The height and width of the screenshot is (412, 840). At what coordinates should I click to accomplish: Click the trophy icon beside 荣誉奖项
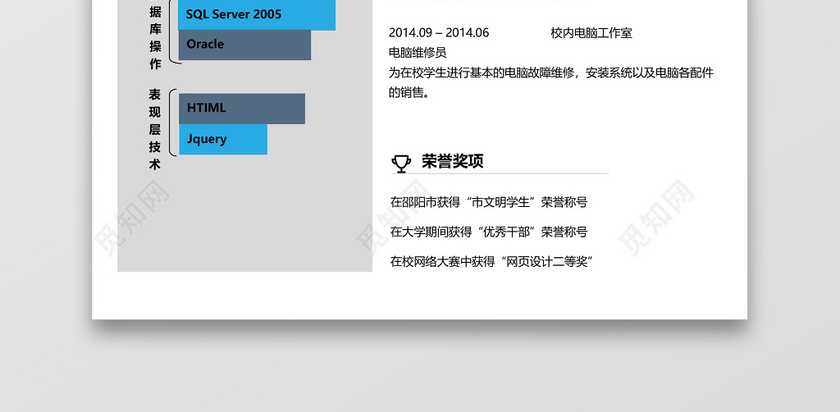[401, 163]
